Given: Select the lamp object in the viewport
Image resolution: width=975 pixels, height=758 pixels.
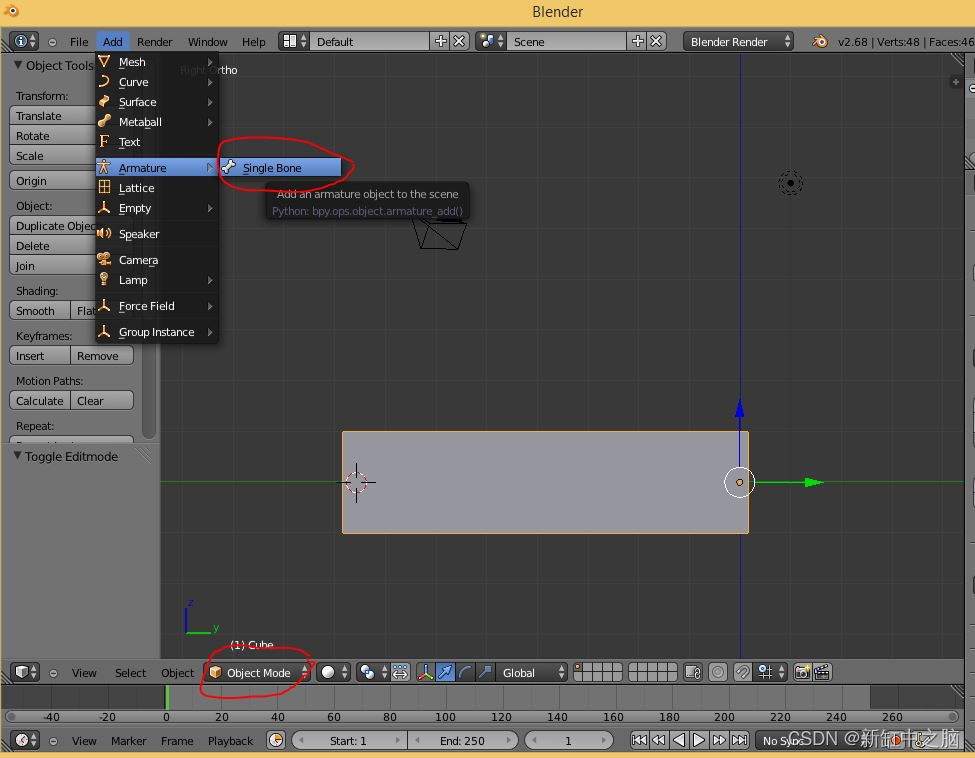Looking at the screenshot, I should pyautogui.click(x=790, y=183).
